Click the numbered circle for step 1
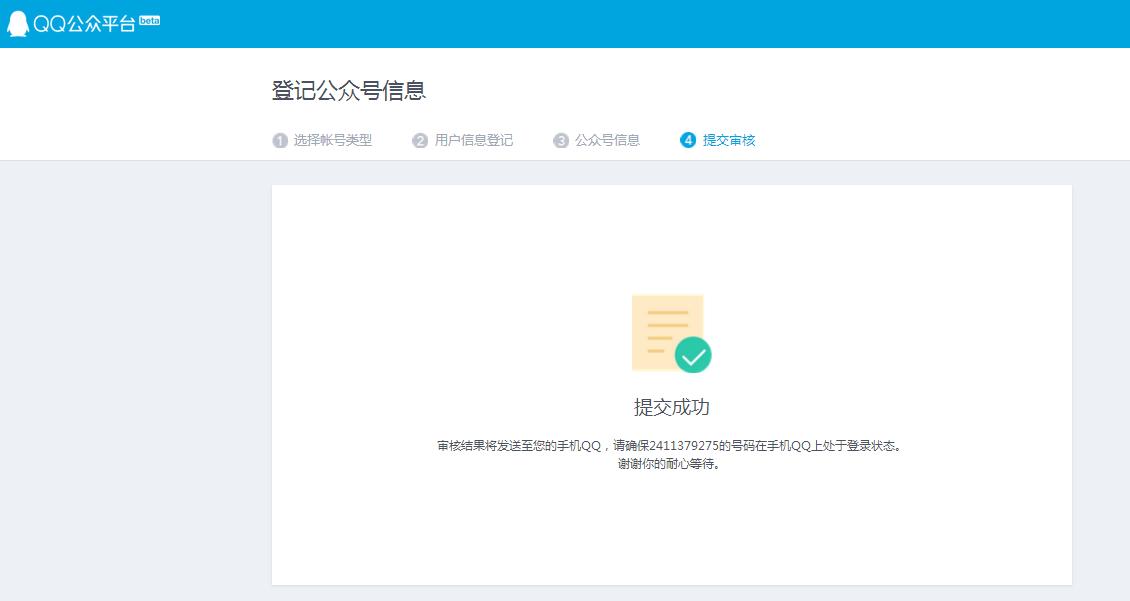This screenshot has width=1130, height=601. click(x=280, y=140)
